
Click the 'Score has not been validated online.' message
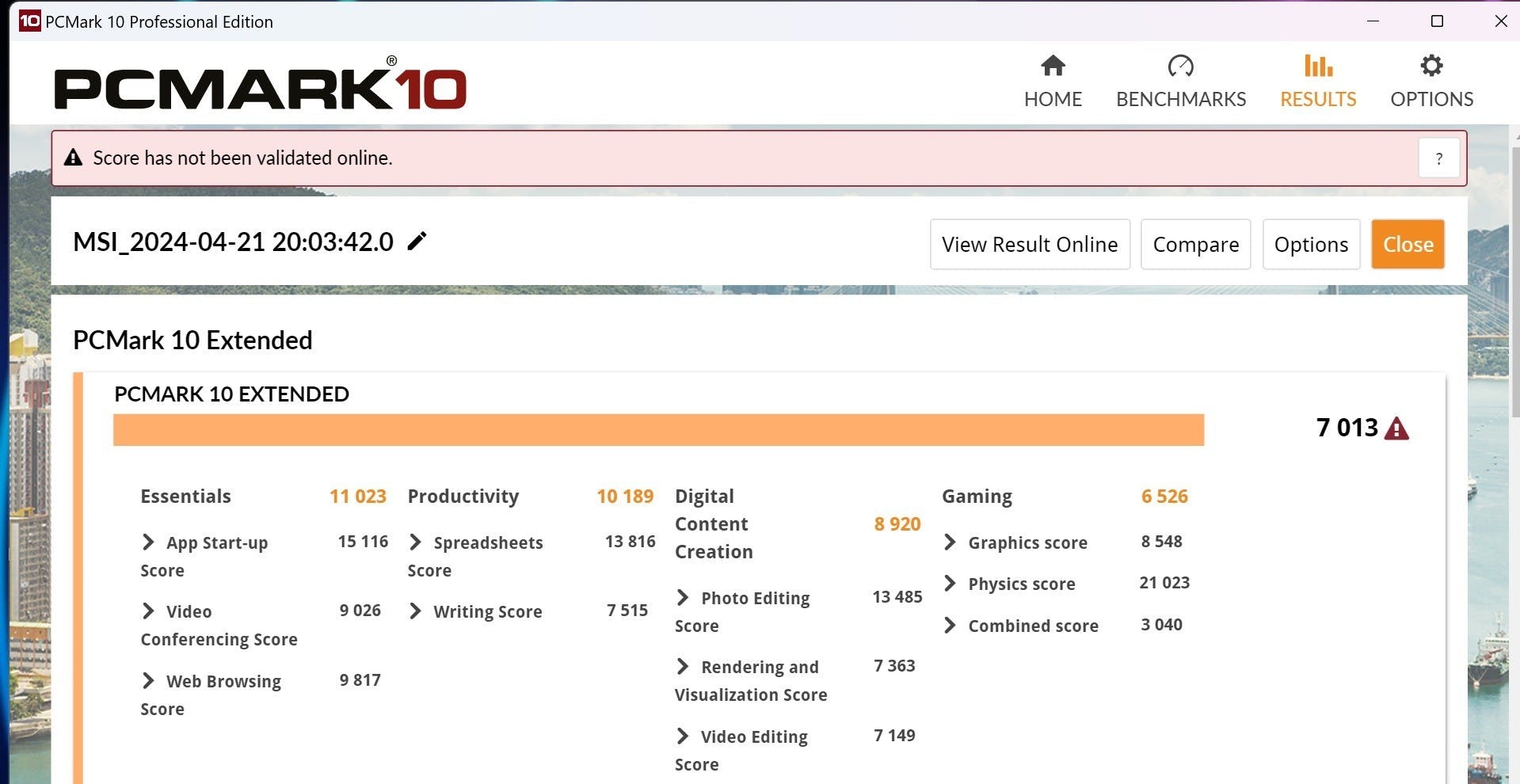(x=242, y=158)
